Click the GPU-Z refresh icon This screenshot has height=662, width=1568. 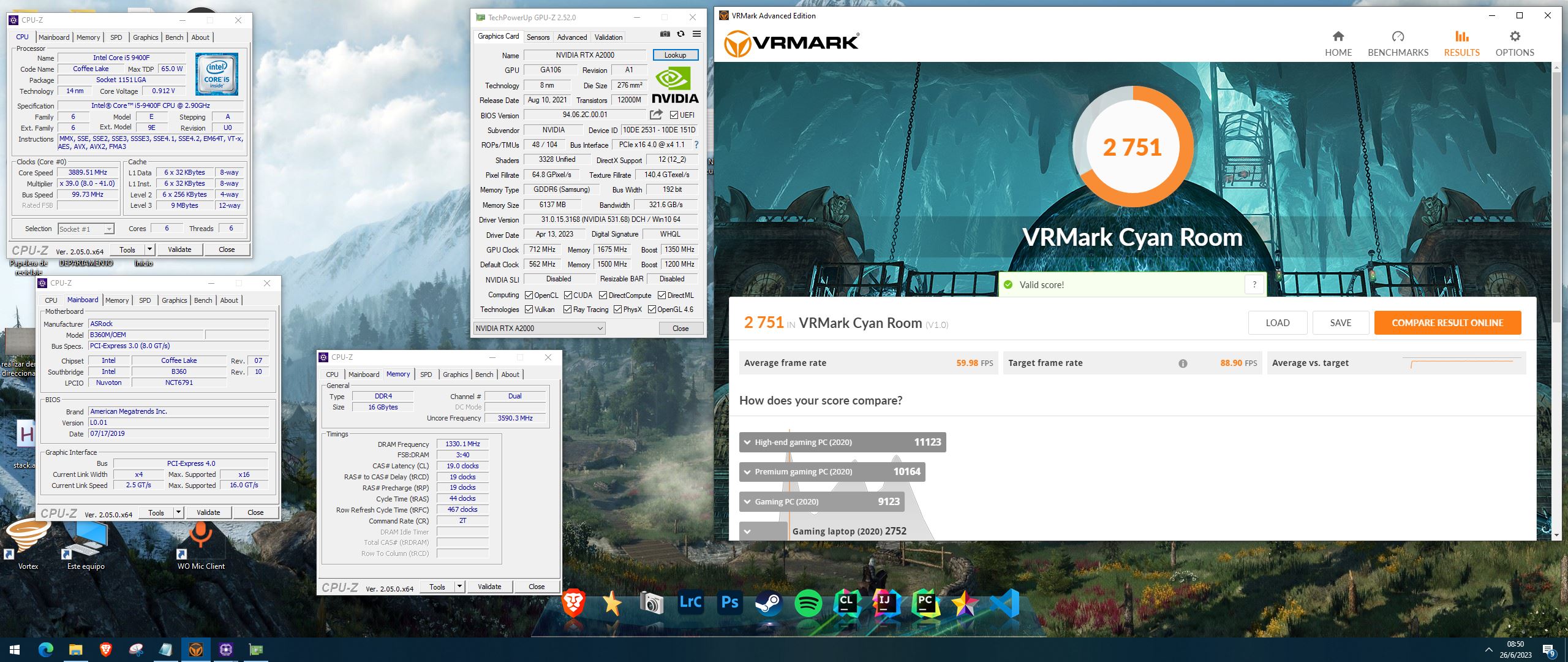[680, 34]
